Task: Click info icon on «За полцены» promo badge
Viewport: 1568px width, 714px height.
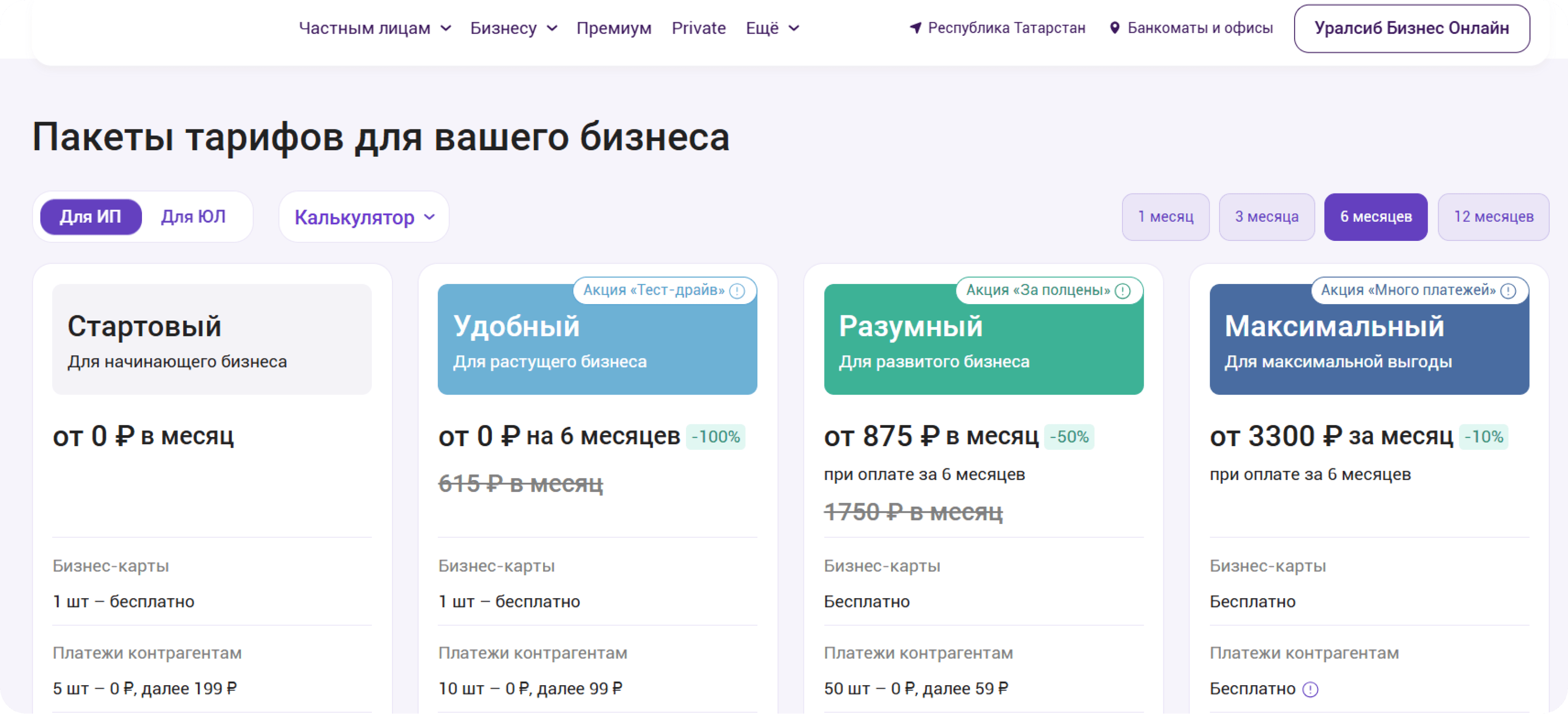Action: click(x=1122, y=291)
